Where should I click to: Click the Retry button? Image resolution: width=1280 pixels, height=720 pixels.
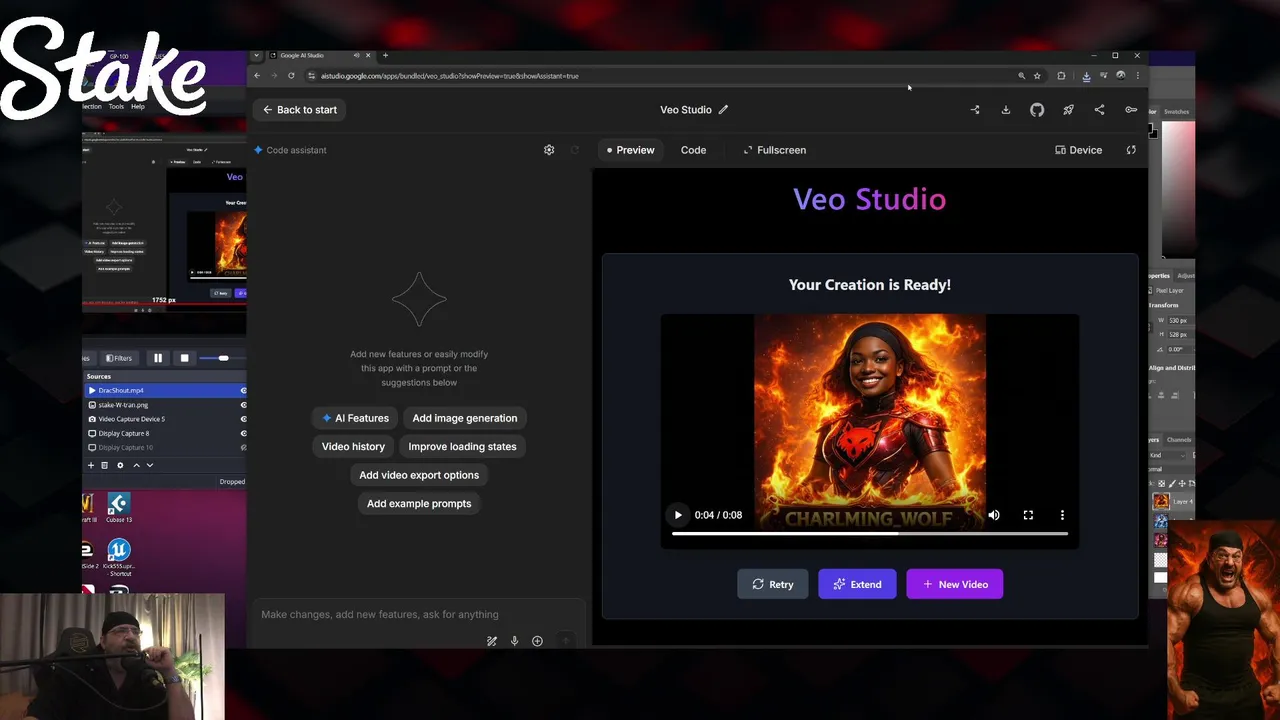(x=773, y=584)
